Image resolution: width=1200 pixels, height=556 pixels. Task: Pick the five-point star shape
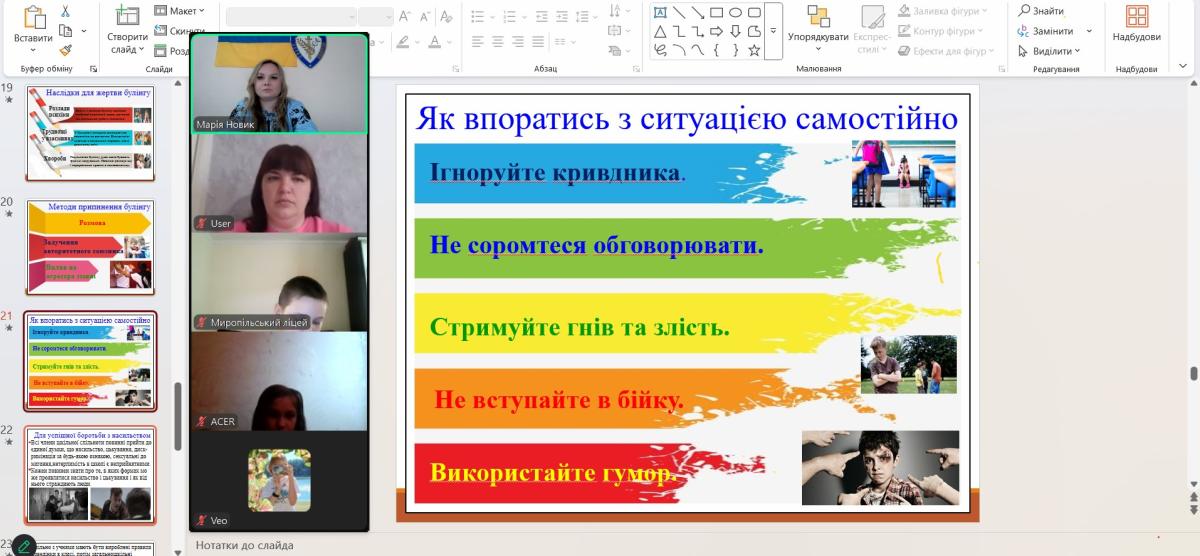[754, 50]
